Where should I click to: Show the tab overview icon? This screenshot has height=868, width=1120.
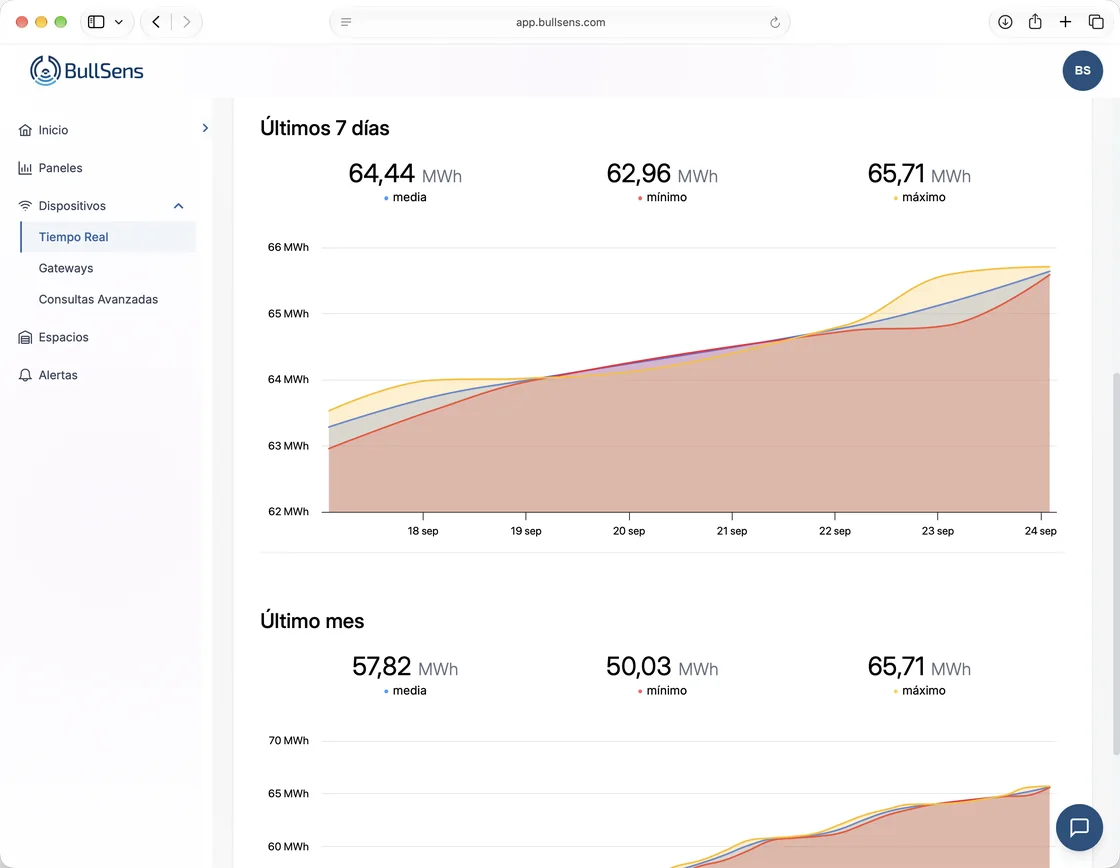tap(1096, 22)
